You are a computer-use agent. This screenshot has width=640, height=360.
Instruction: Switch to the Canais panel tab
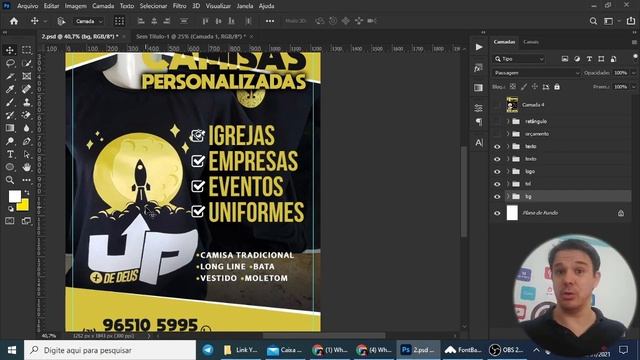[x=531, y=42]
